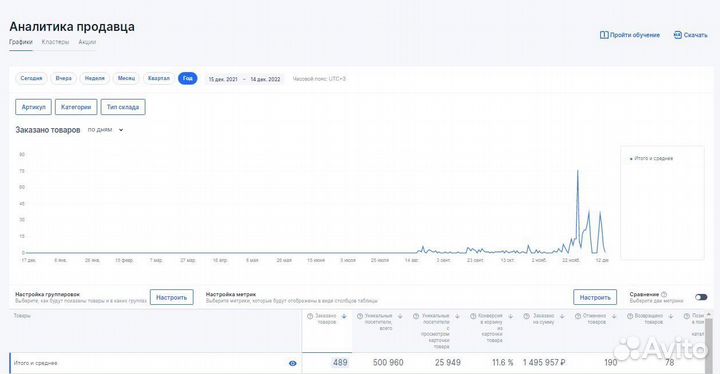Click the help icon next to Сравнение
Image resolution: width=720 pixels, height=374 pixels.
[x=664, y=295]
